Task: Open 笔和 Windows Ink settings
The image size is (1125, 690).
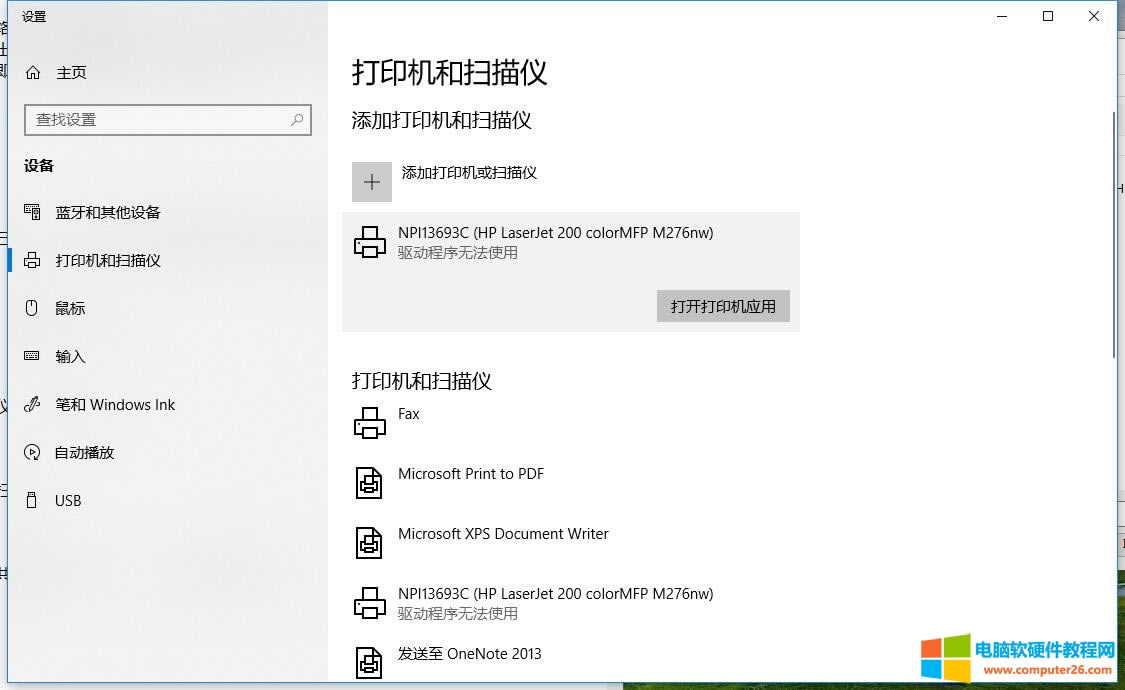Action: (115, 405)
